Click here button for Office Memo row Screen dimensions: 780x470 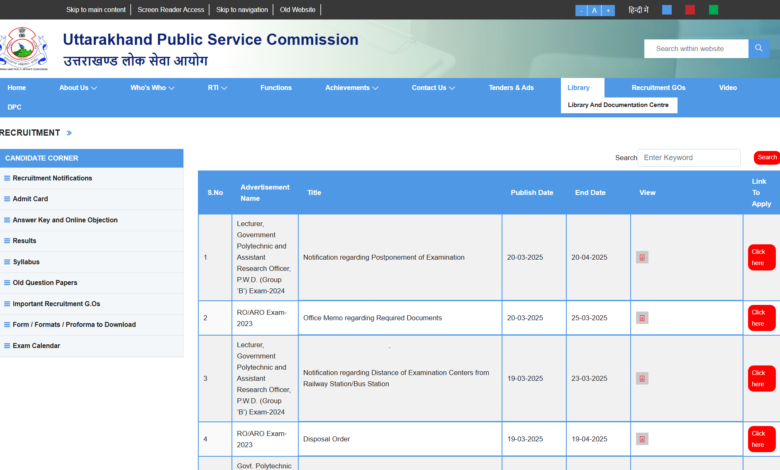(x=761, y=318)
